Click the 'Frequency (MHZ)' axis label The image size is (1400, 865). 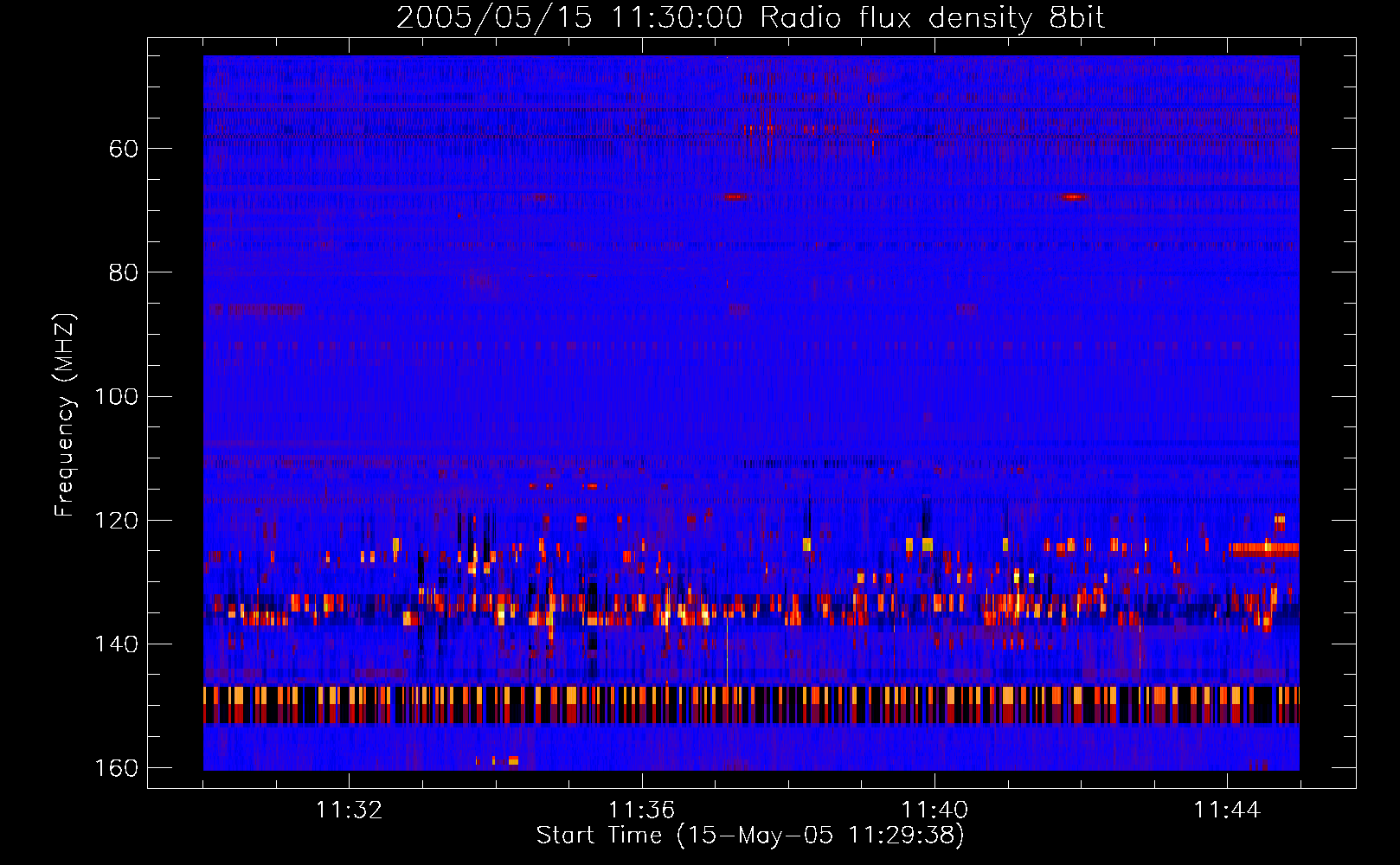pos(65,414)
